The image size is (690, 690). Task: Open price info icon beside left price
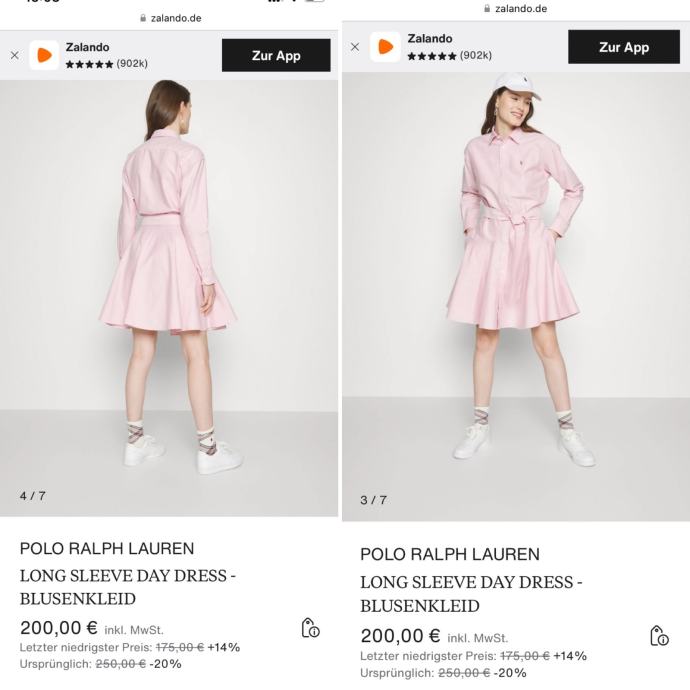tap(310, 628)
